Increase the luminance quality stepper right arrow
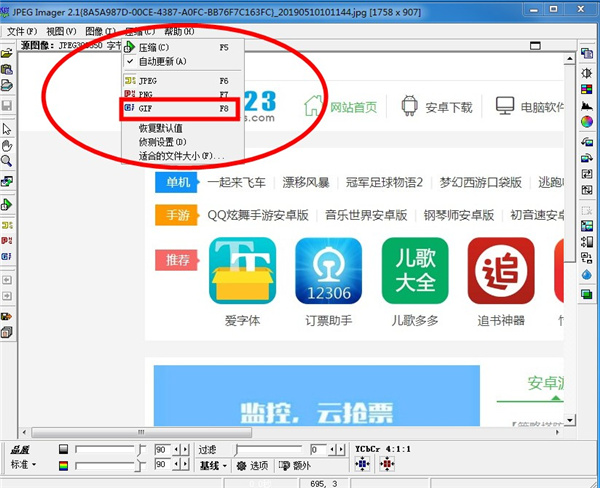 point(186,449)
